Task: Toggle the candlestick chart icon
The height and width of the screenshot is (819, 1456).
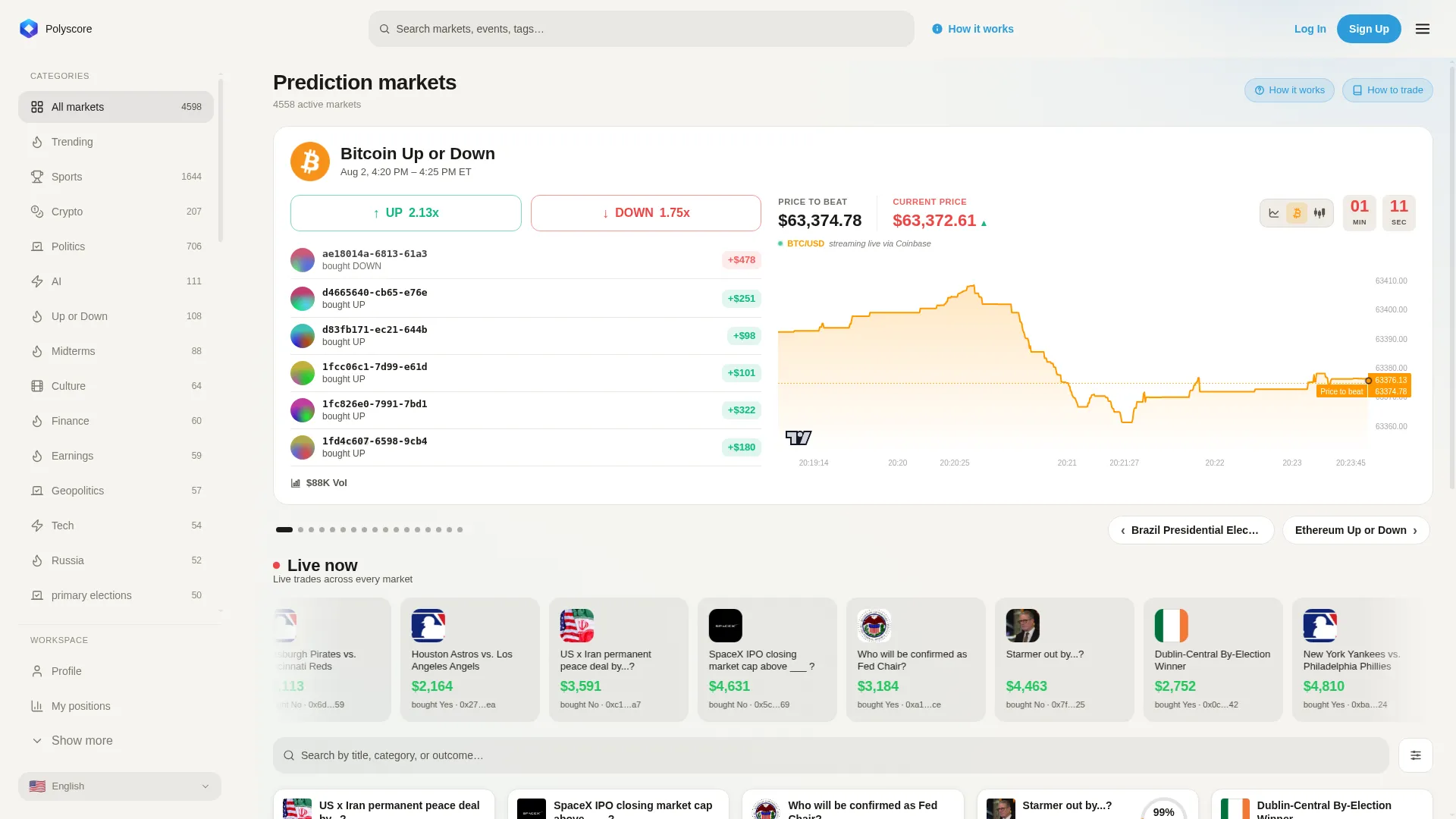Action: [x=1319, y=213]
